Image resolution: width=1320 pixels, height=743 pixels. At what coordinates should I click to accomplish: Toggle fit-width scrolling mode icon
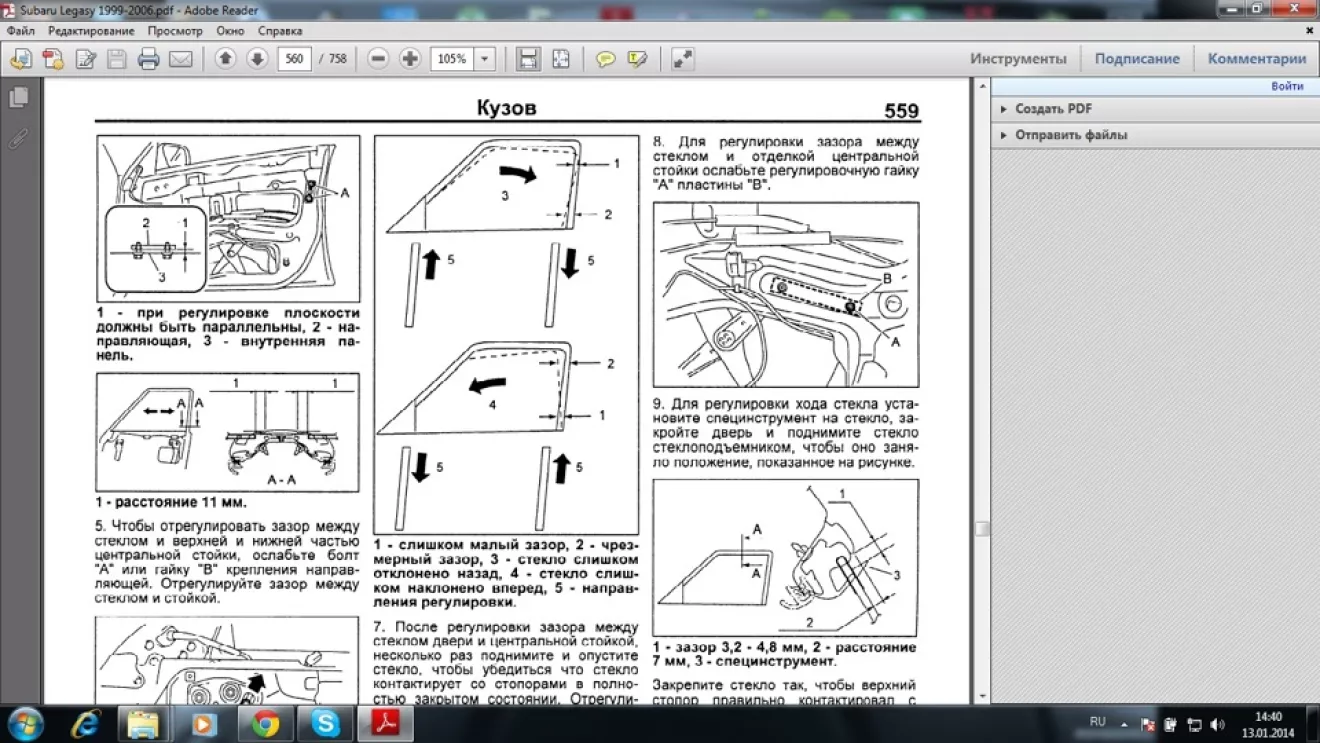click(x=528, y=59)
